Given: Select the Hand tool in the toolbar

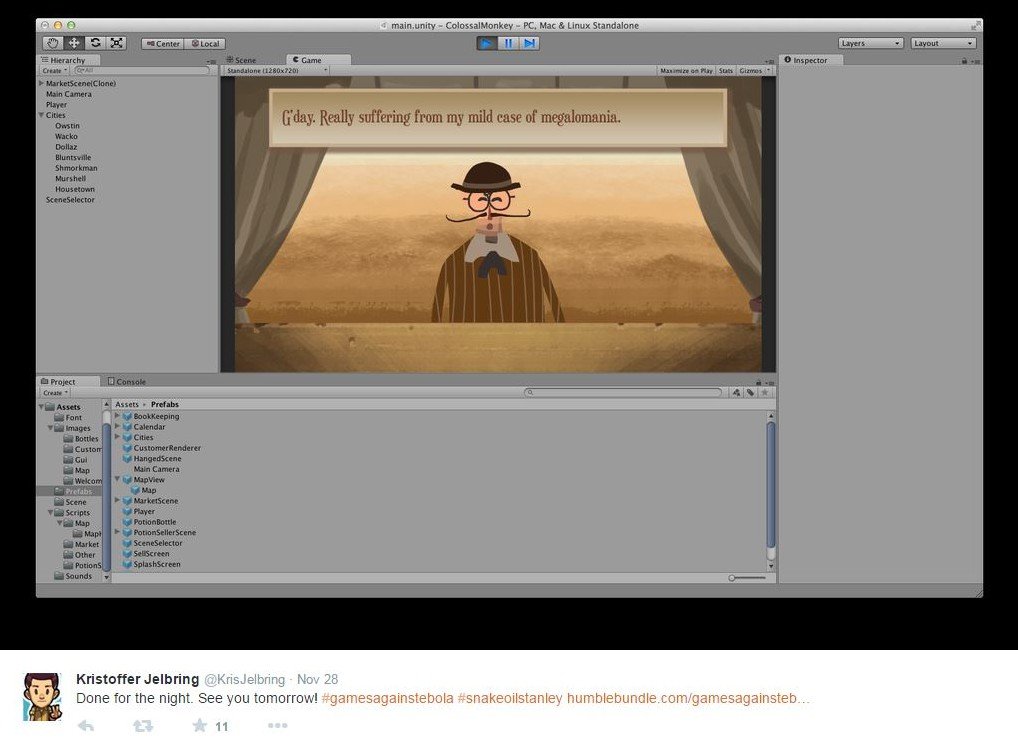Looking at the screenshot, I should point(53,43).
